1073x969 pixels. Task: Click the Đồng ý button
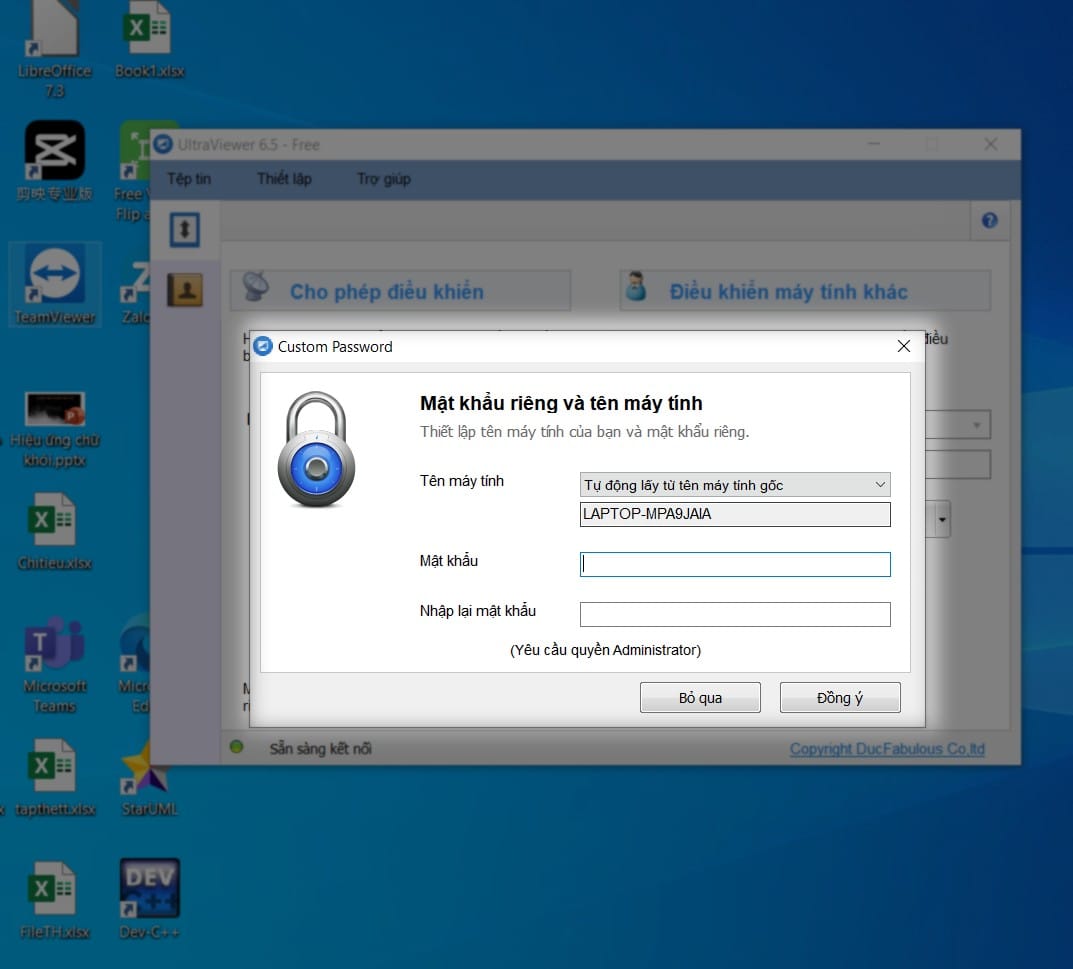840,697
